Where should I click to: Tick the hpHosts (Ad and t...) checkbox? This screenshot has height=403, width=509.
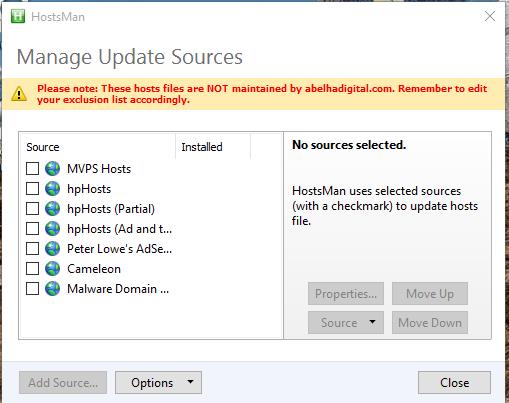32,229
